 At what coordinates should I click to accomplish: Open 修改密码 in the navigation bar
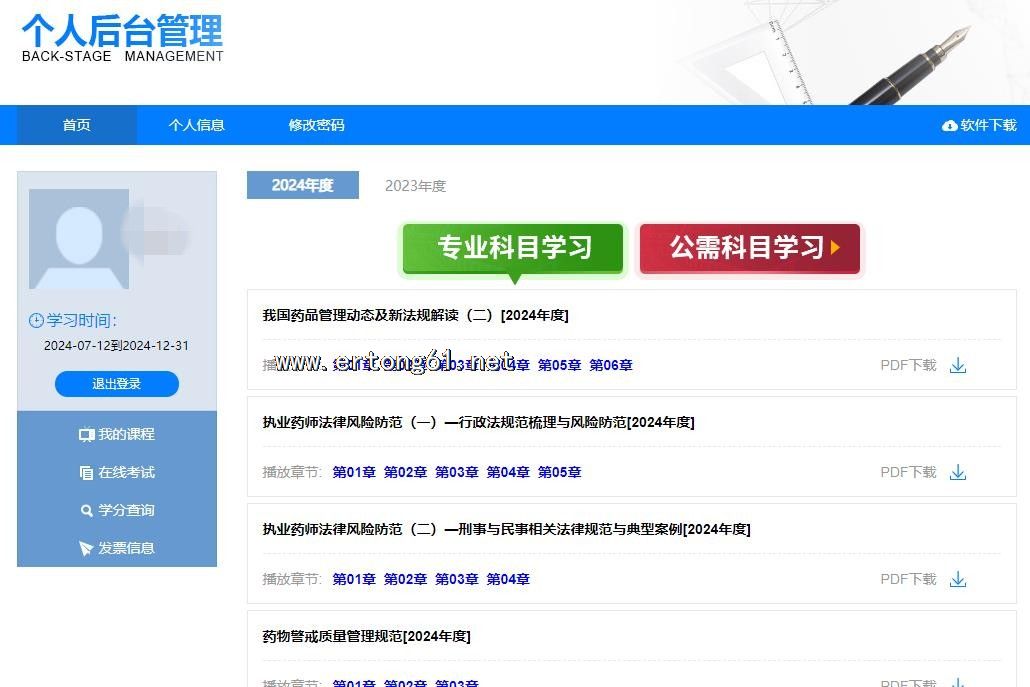pyautogui.click(x=316, y=125)
